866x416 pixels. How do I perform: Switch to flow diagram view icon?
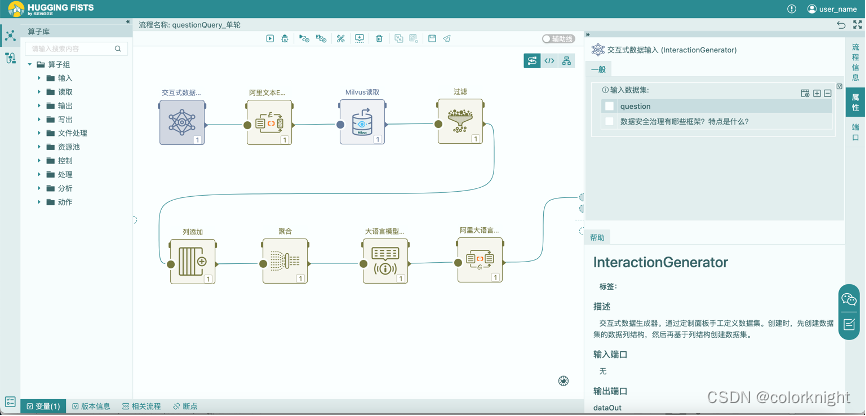532,61
